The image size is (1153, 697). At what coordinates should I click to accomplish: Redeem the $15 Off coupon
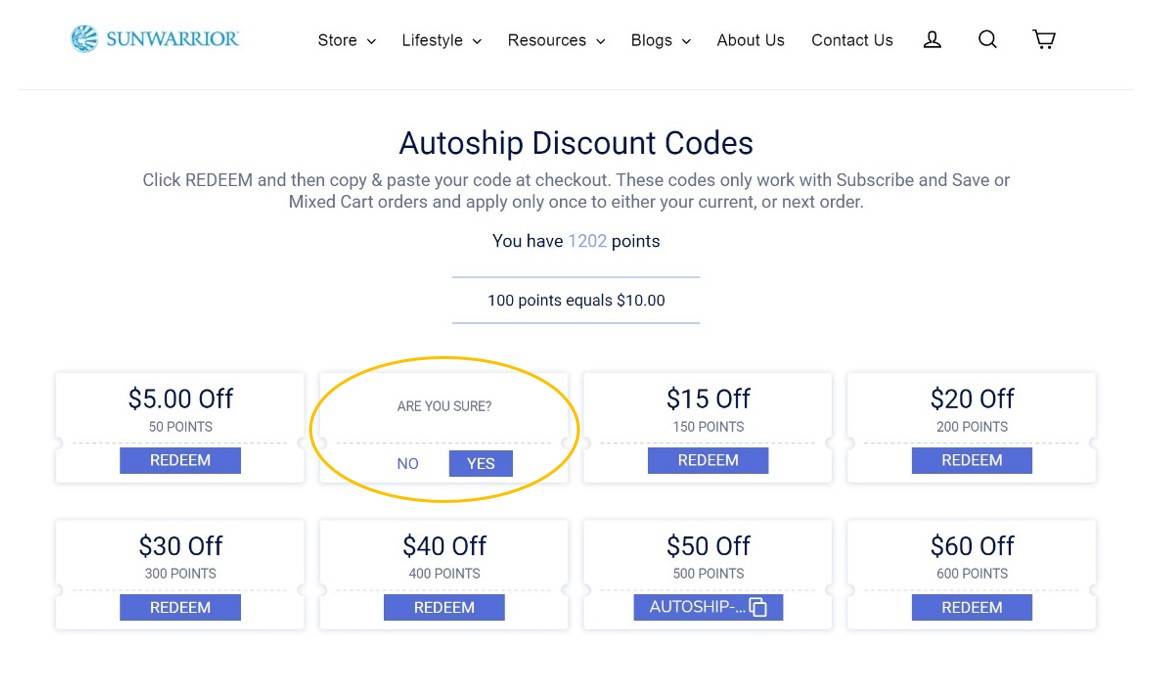708,460
